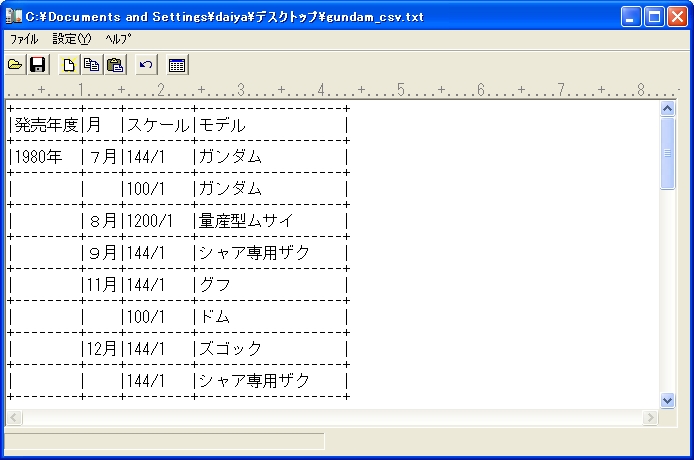694x460 pixels.
Task: Click the vertical scrollbar up arrow
Action: tap(667, 108)
